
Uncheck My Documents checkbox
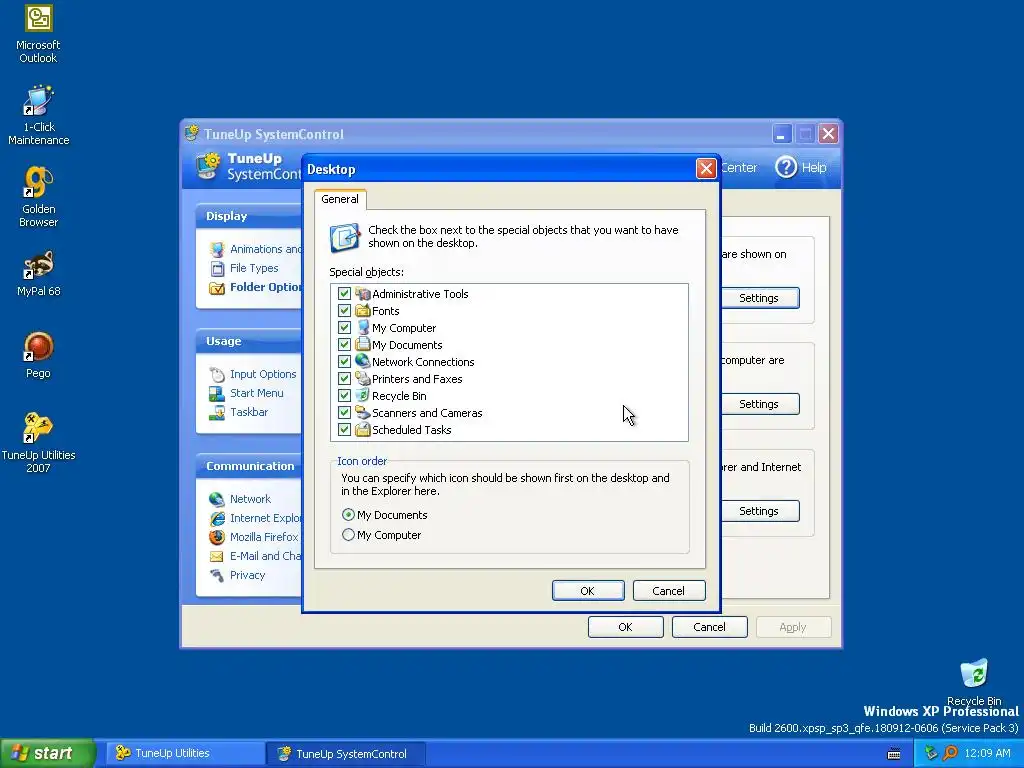click(x=344, y=345)
